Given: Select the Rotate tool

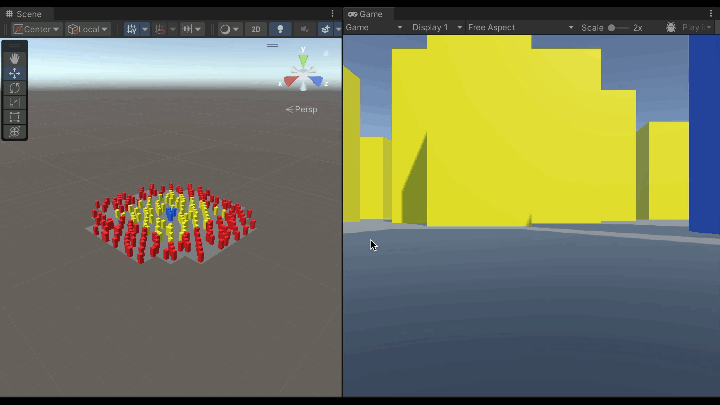Looking at the screenshot, I should (x=14, y=88).
